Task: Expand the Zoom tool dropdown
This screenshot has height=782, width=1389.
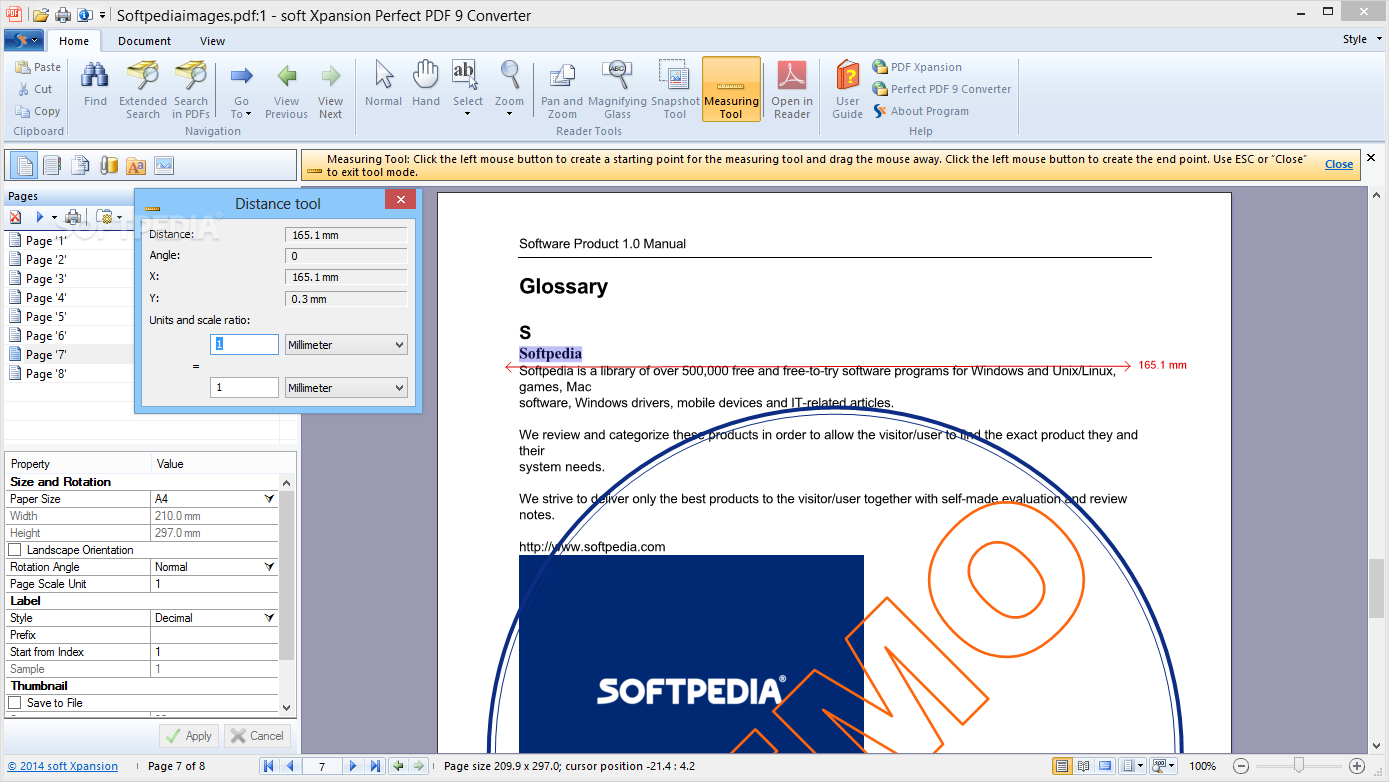Action: [509, 113]
